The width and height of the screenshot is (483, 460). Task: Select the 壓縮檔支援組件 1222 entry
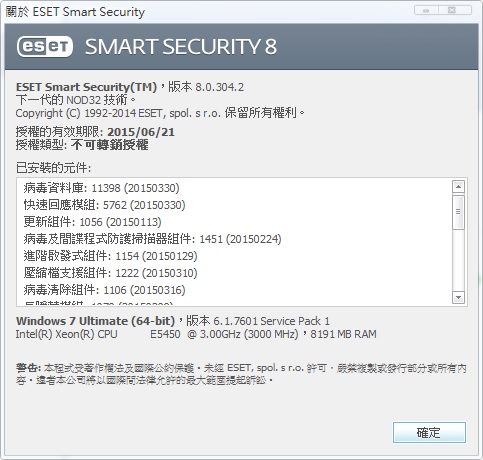(x=110, y=273)
